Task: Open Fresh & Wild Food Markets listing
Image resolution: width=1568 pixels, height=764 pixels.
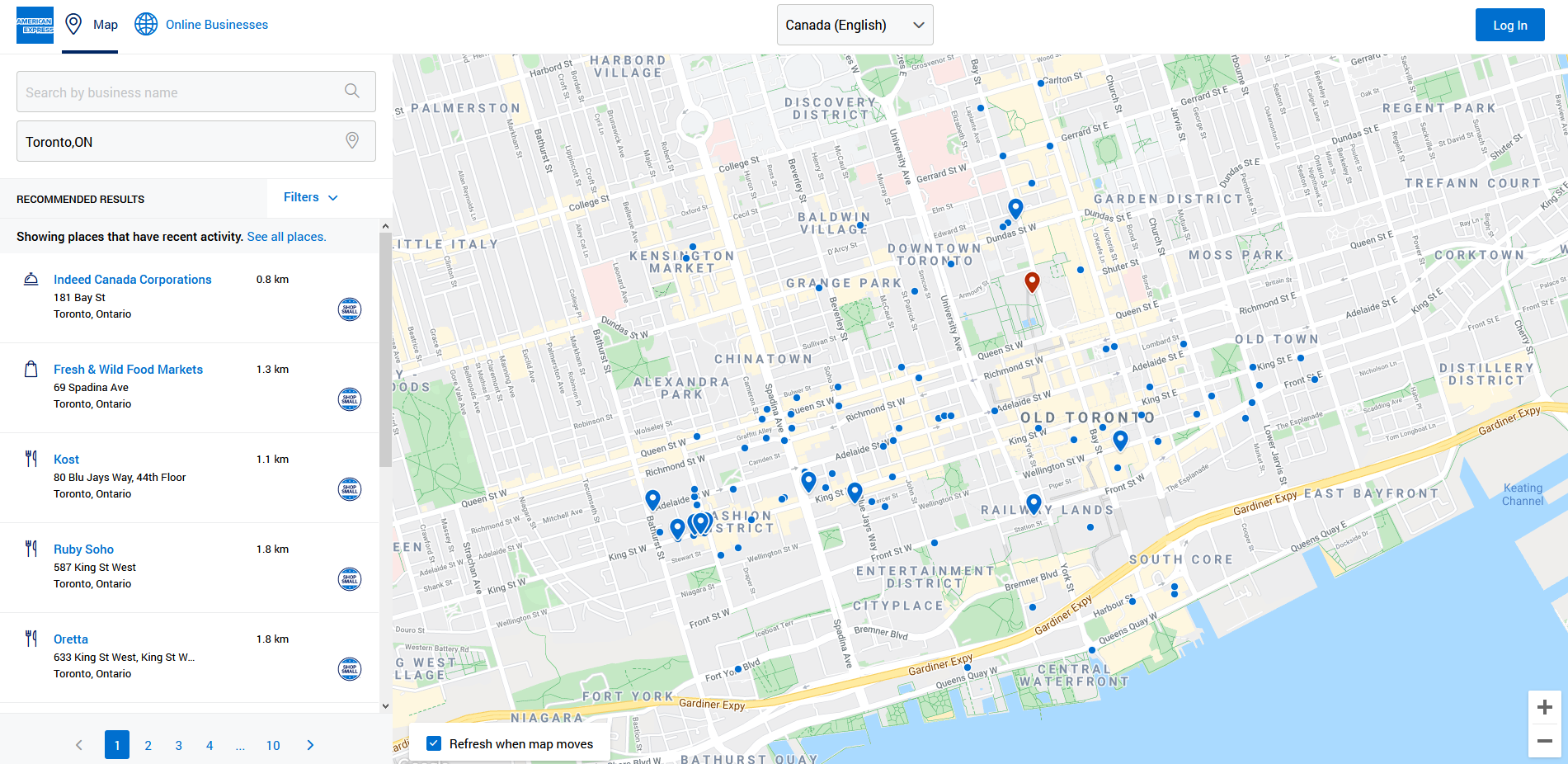Action: pos(128,370)
